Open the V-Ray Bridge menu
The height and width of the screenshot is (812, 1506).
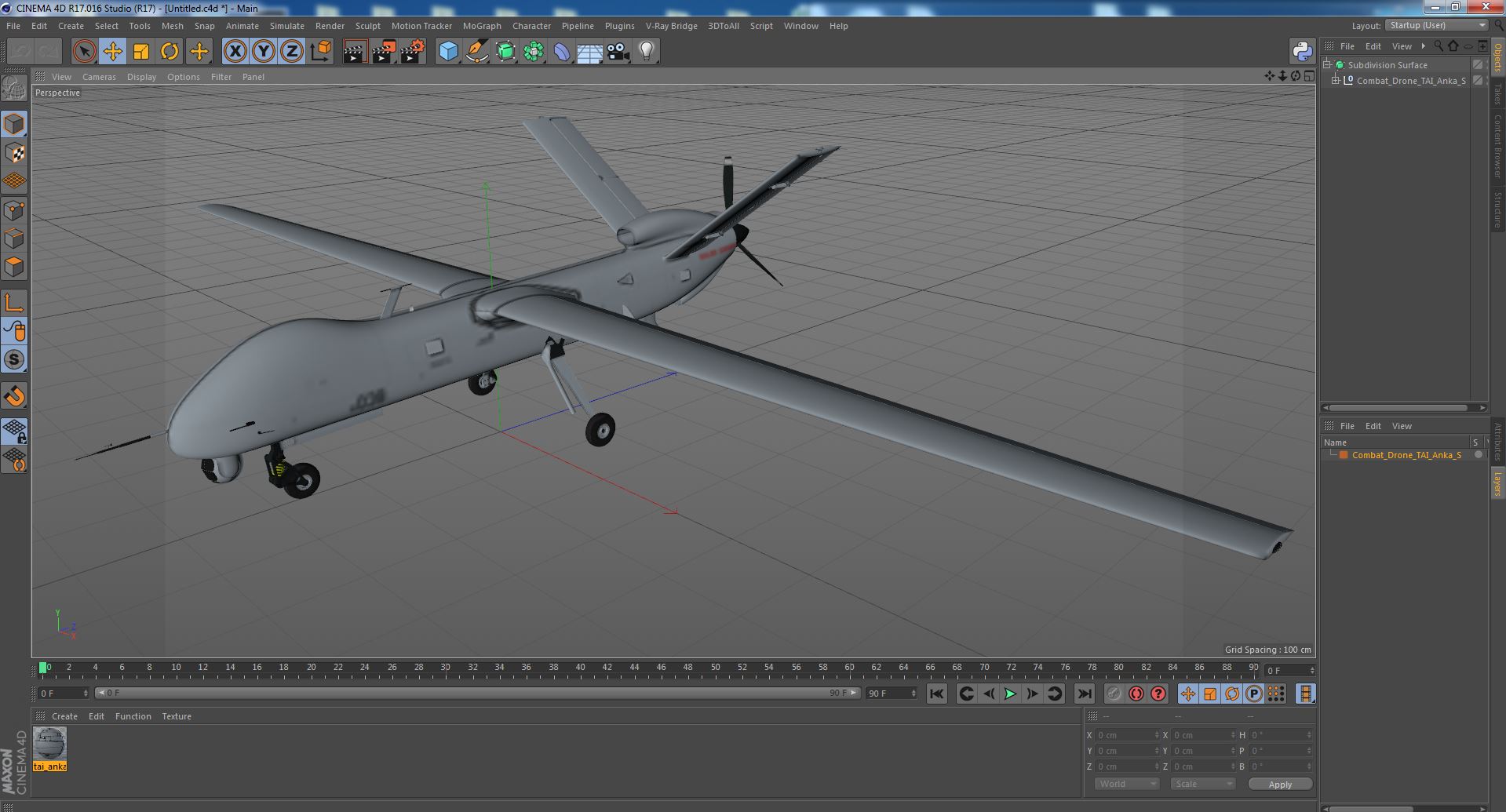coord(672,26)
